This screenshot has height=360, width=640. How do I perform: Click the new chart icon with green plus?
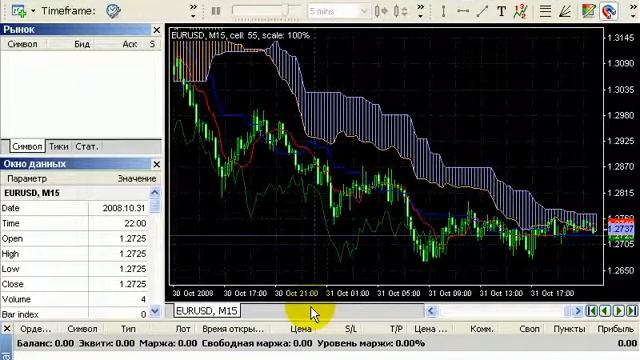(19, 11)
